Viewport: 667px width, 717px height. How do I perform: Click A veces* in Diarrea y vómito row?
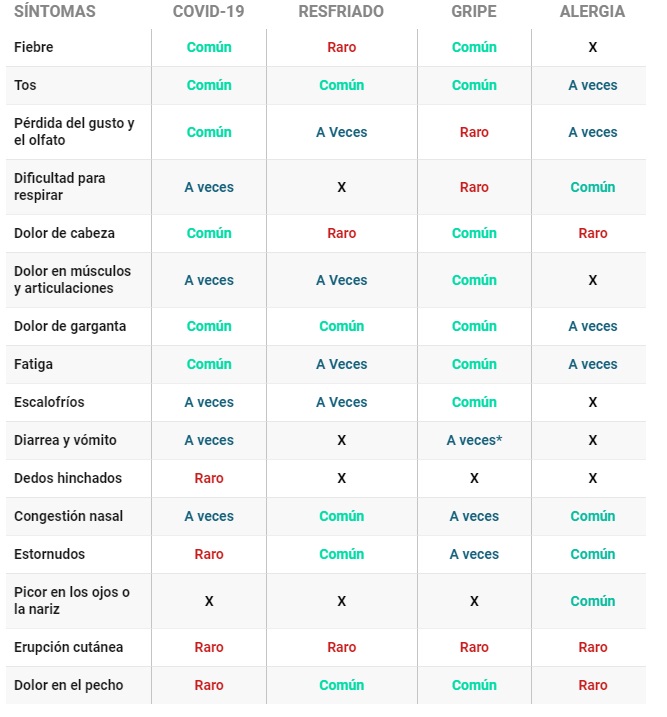474,440
